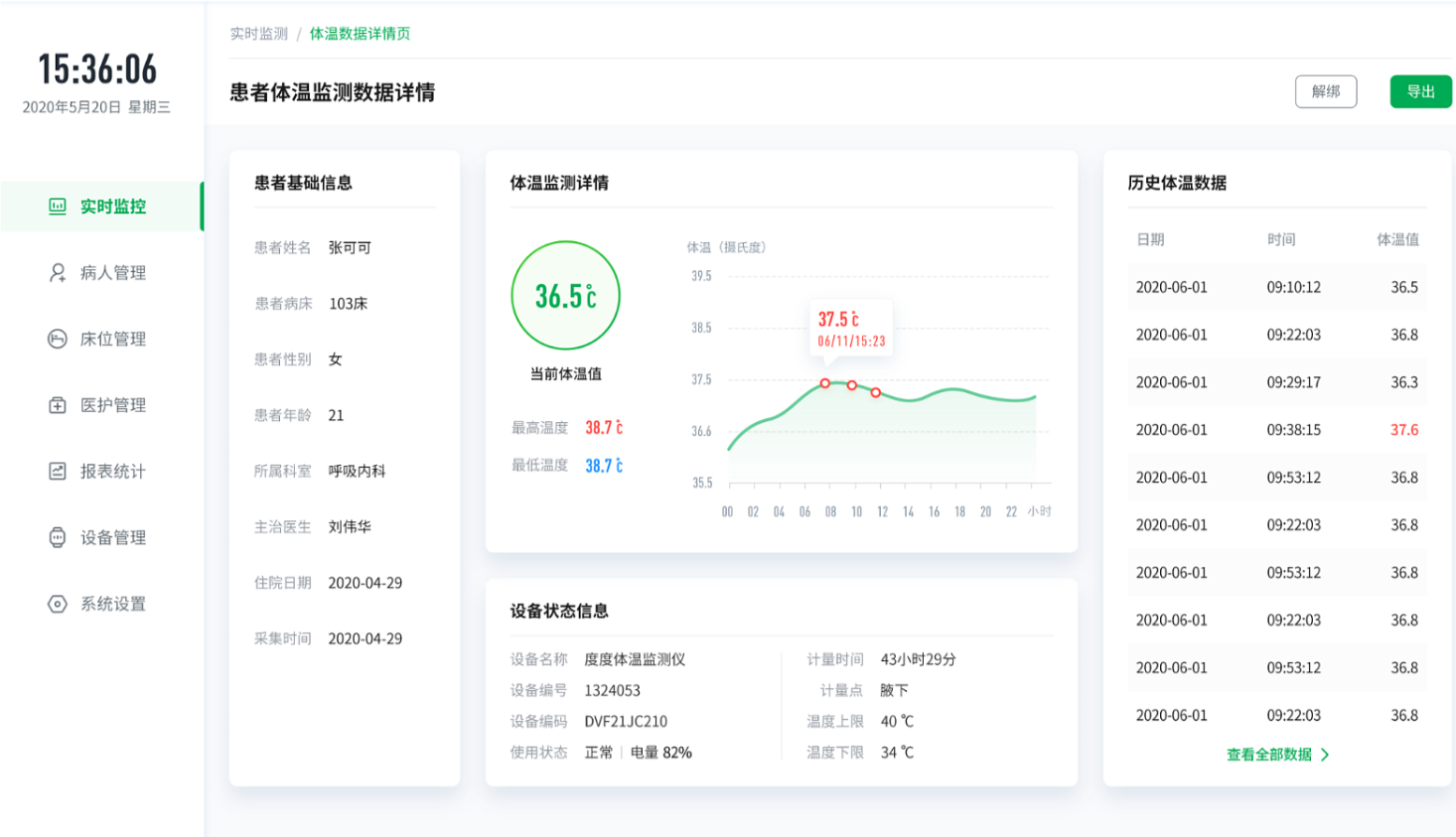Screen dimensions: 1456x837
Task: Click device name 度度体温监测仪
Action: 635,659
